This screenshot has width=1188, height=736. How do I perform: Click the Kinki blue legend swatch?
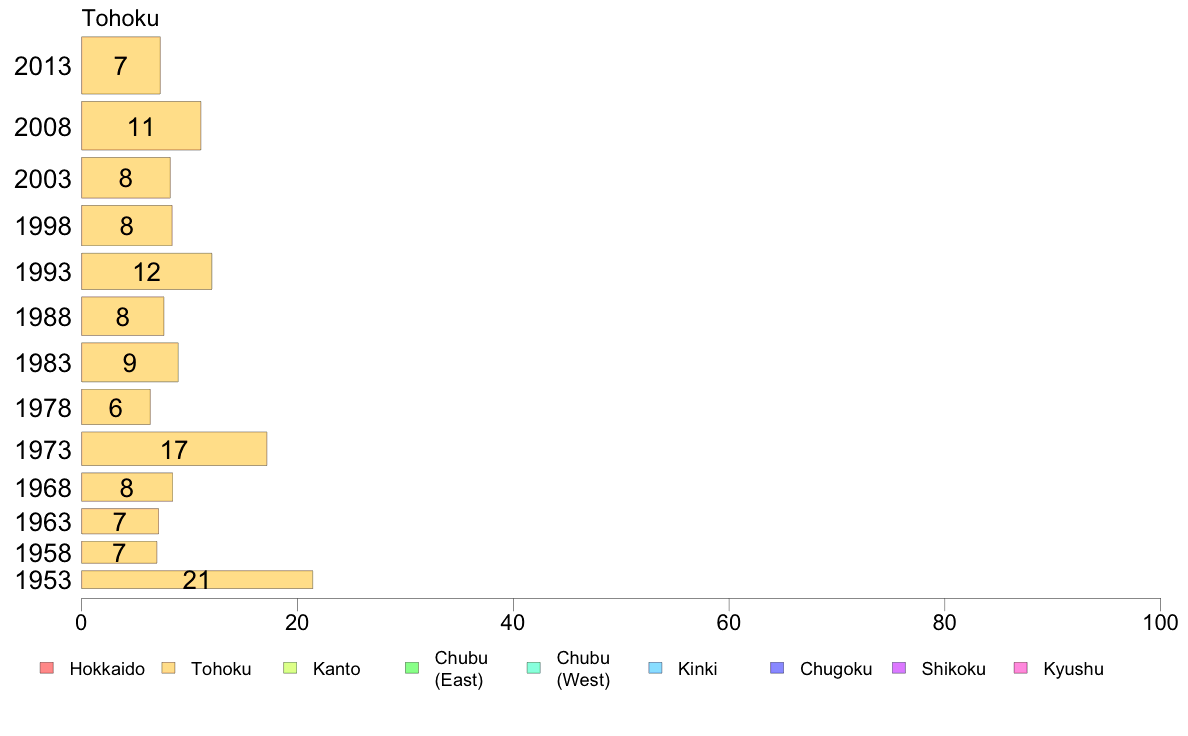coord(655,668)
